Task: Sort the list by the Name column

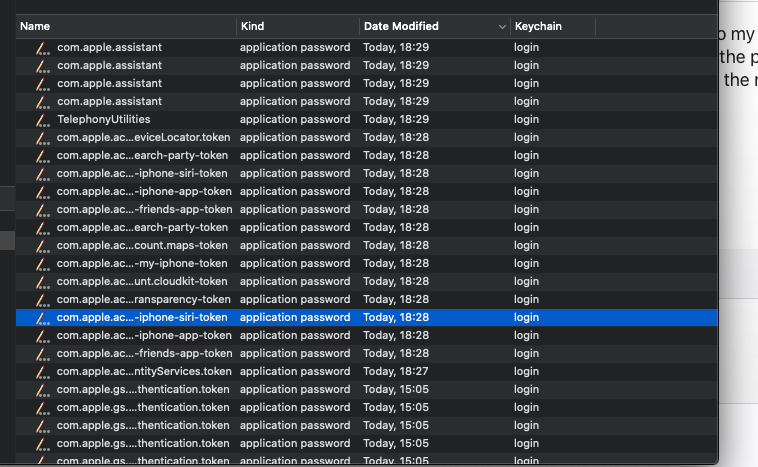Action: 36,26
